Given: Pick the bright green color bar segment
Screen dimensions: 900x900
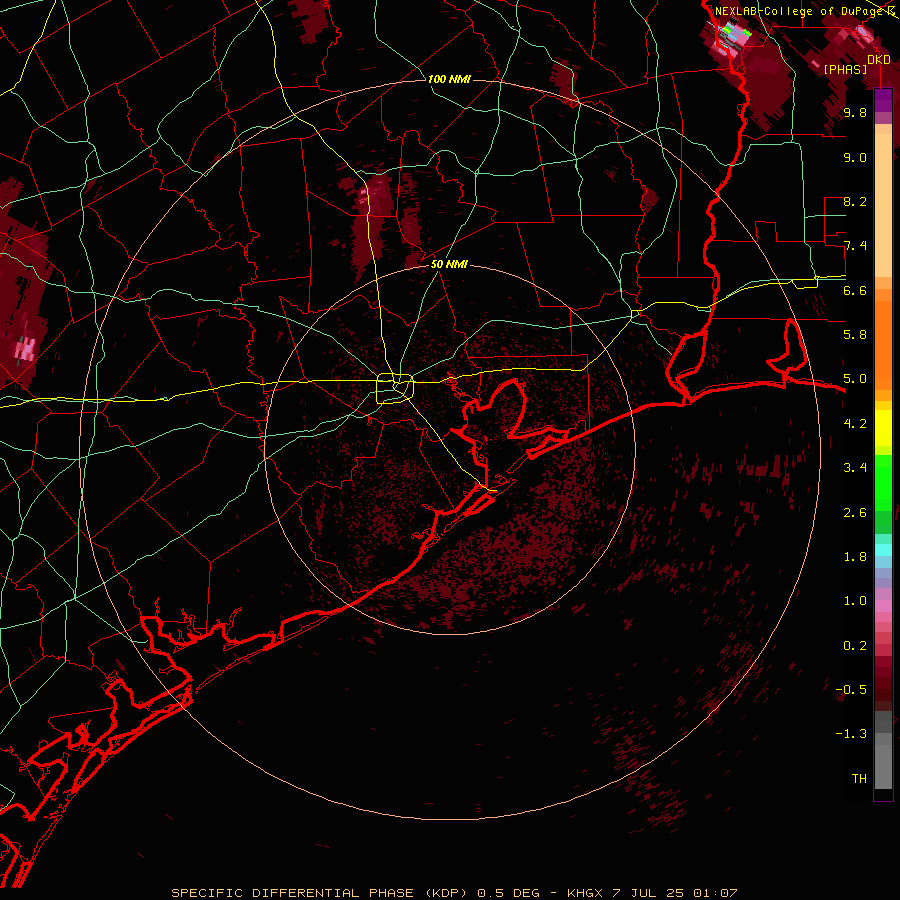Looking at the screenshot, I should tap(883, 482).
